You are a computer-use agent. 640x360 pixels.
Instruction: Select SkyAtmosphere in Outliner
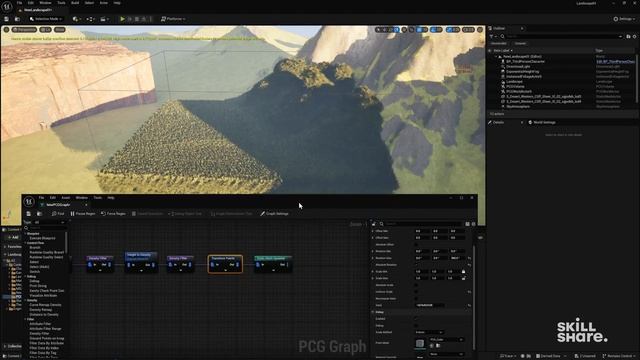click(518, 107)
